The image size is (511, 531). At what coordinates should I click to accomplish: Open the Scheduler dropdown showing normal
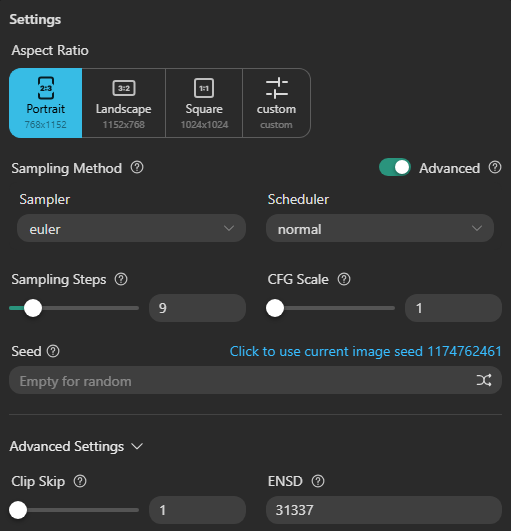(380, 228)
